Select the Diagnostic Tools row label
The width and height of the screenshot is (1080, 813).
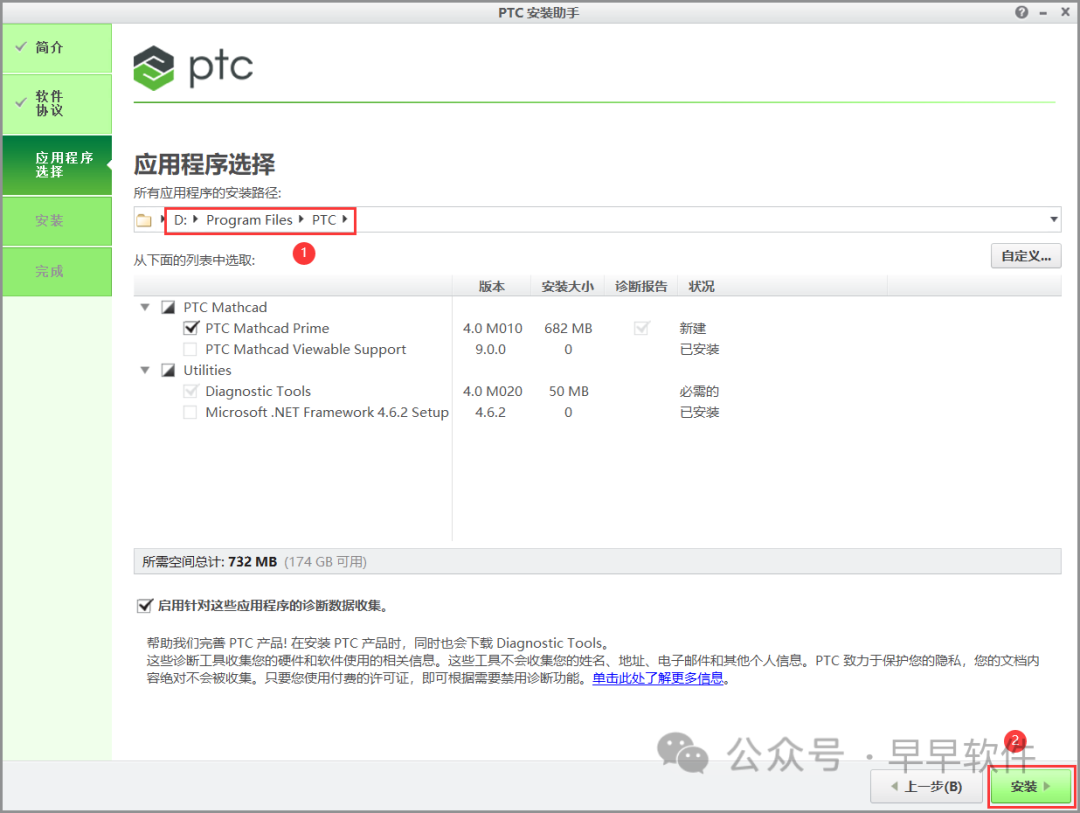[258, 391]
